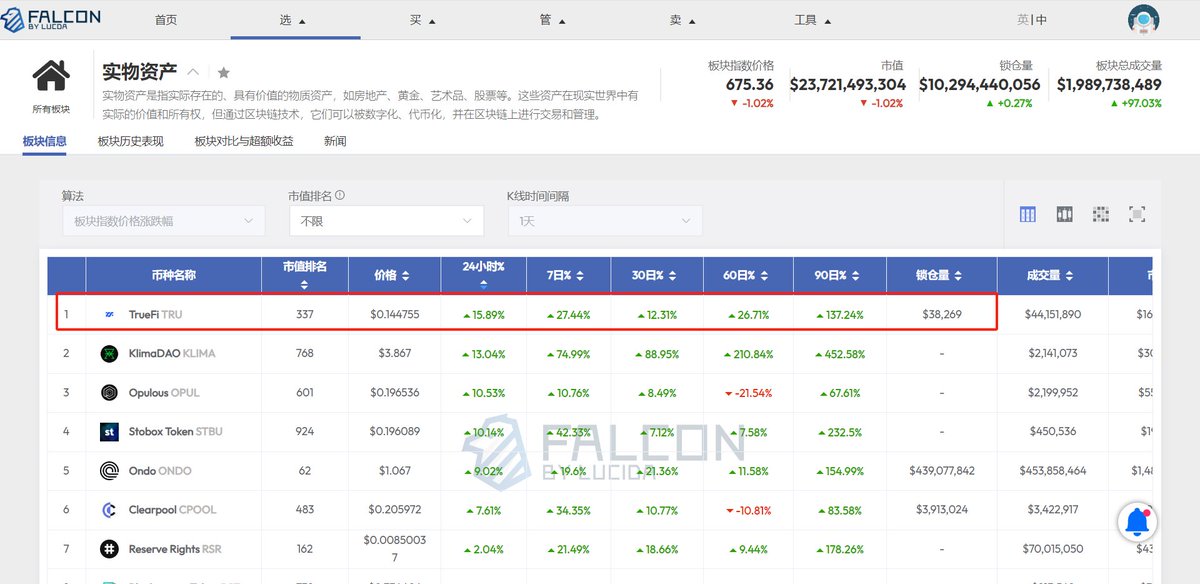This screenshot has width=1200, height=584.
Task: Click Ondo's 锁仓量 value $439,077,842
Action: [x=942, y=471]
